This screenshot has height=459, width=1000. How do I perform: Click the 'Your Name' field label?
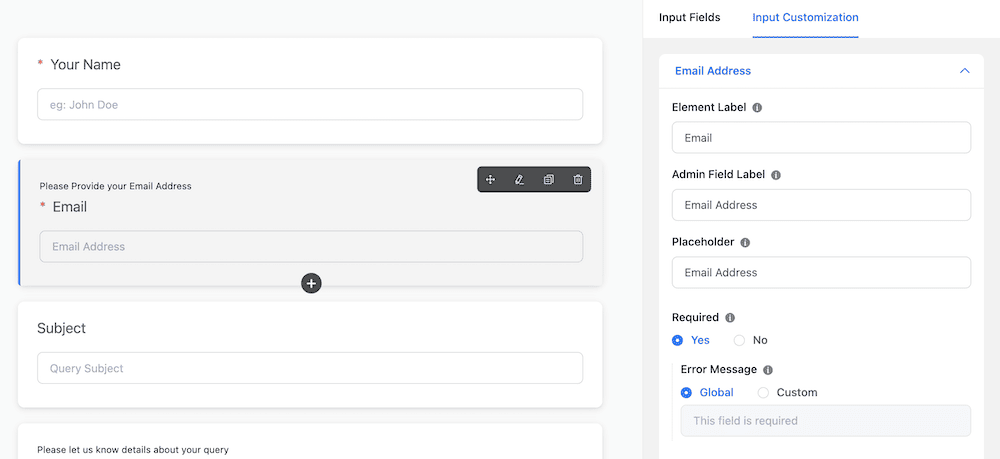pos(85,64)
